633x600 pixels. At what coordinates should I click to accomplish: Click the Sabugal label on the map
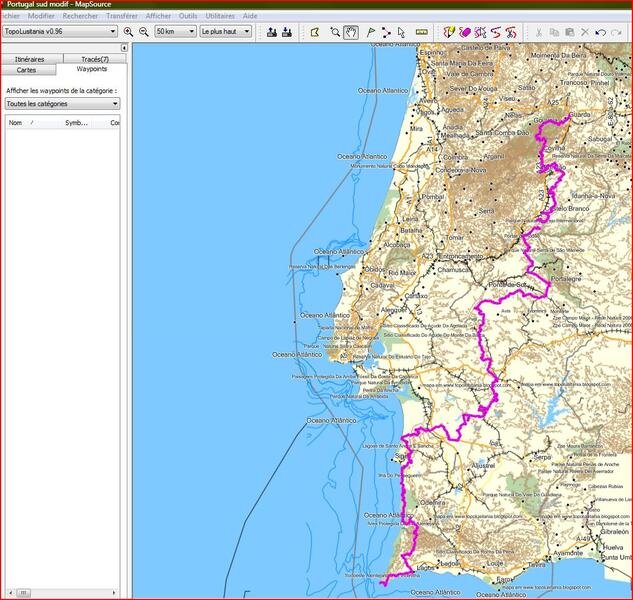coord(600,138)
